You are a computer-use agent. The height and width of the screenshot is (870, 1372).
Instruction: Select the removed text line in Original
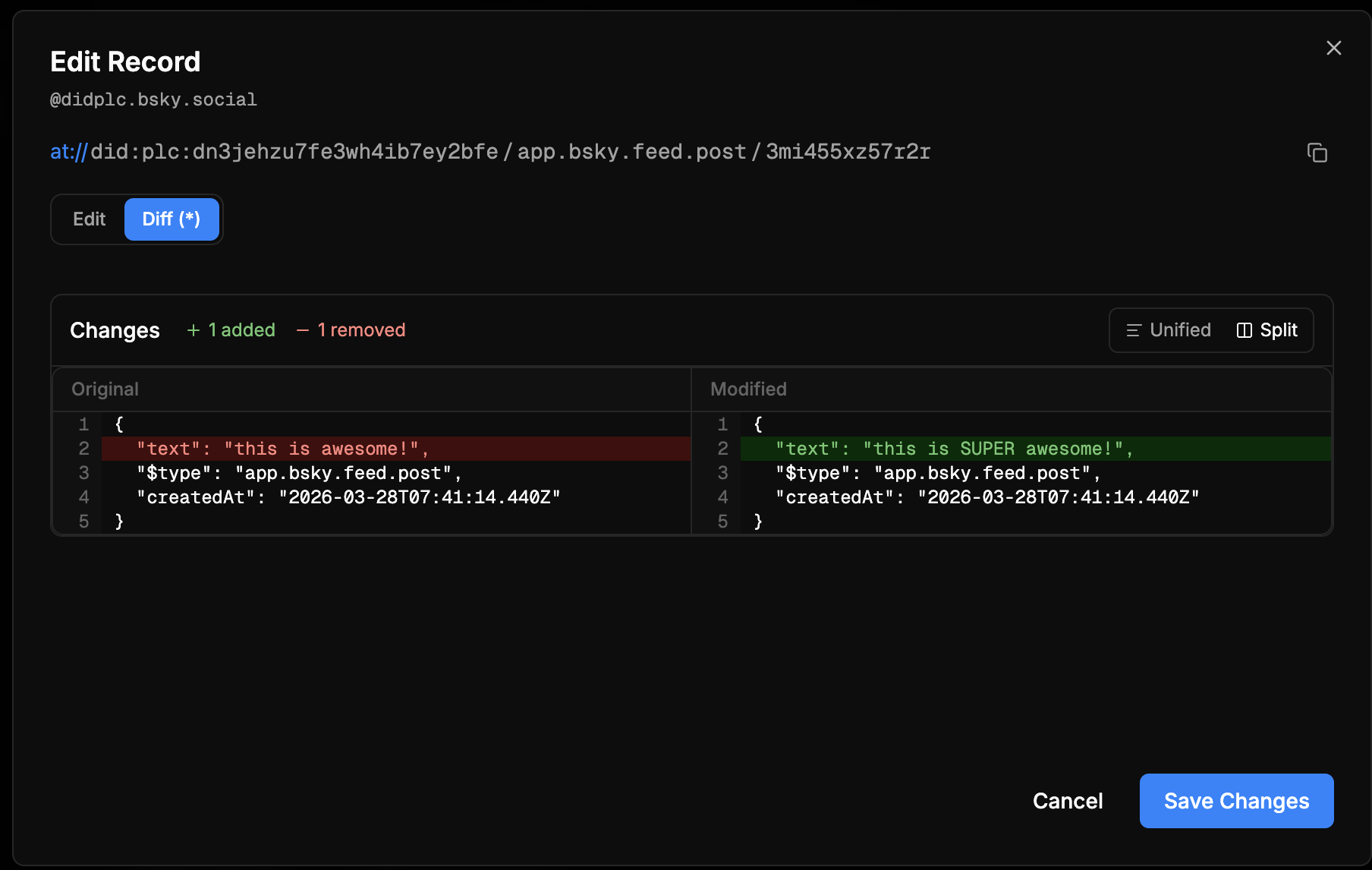click(x=283, y=449)
